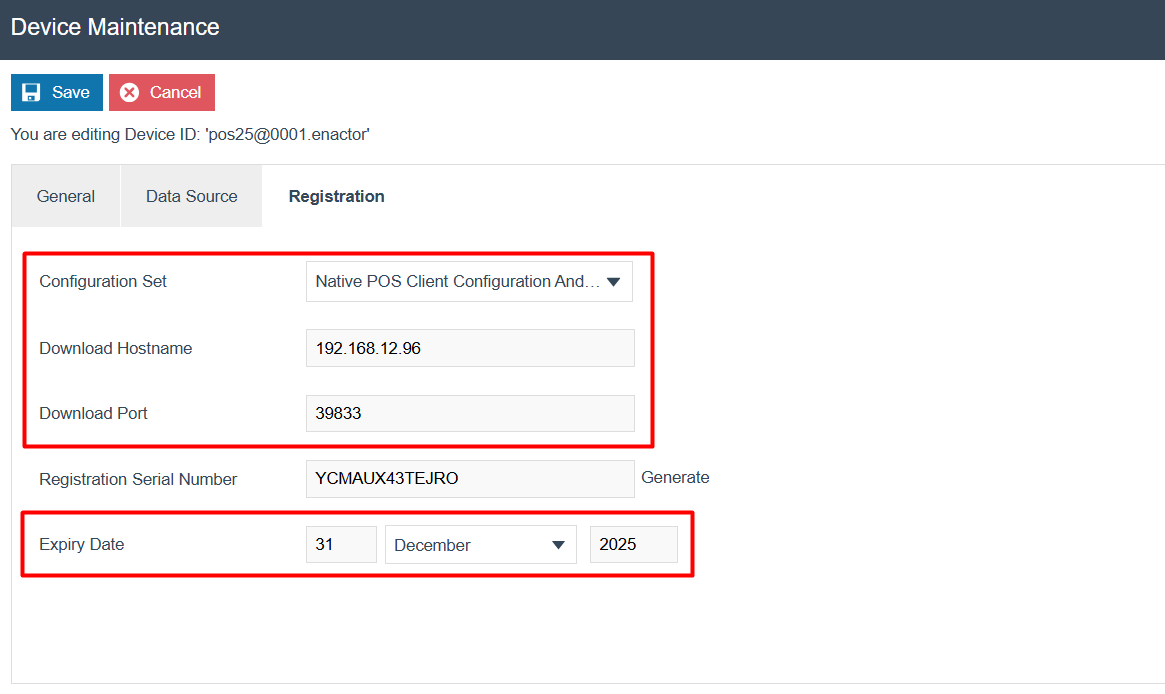The image size is (1165, 694).
Task: Click the Configuration Set dropdown arrow
Action: point(614,281)
